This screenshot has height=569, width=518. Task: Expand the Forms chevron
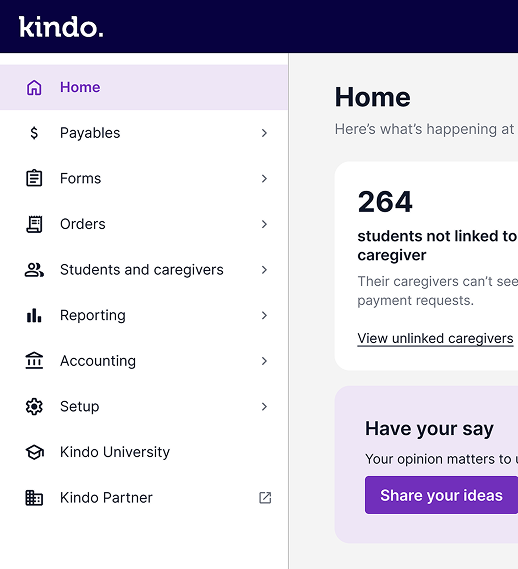264,179
